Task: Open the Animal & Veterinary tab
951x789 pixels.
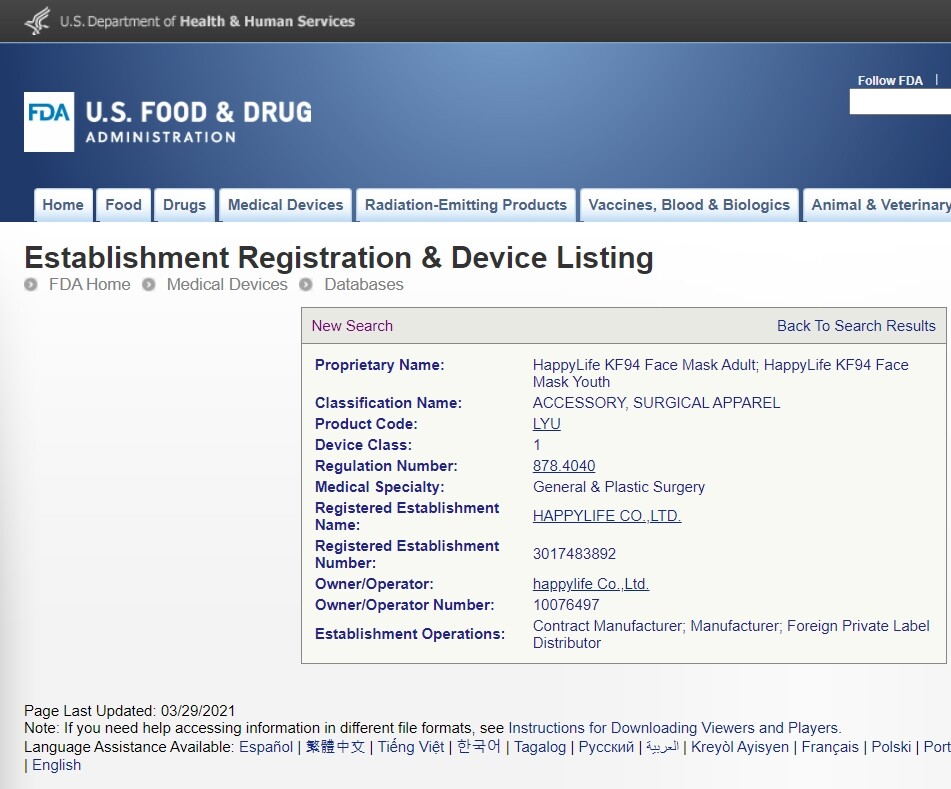Action: pyautogui.click(x=877, y=205)
